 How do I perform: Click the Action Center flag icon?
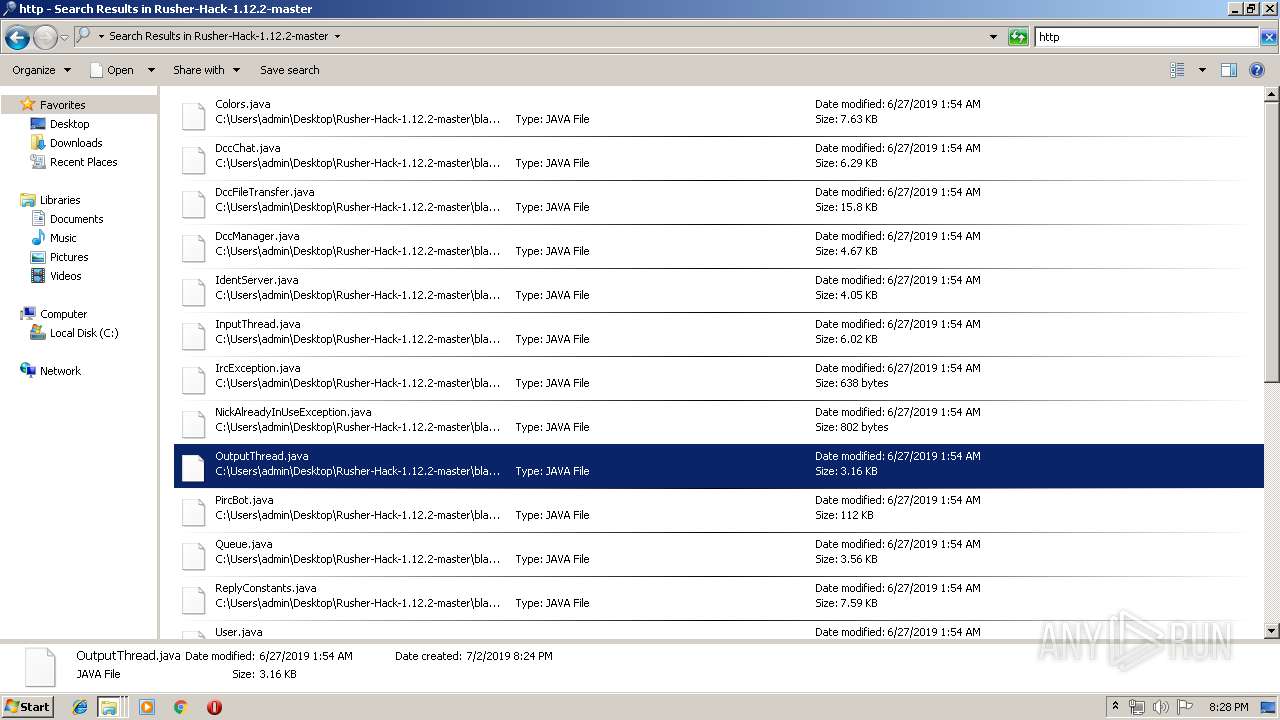1185,707
